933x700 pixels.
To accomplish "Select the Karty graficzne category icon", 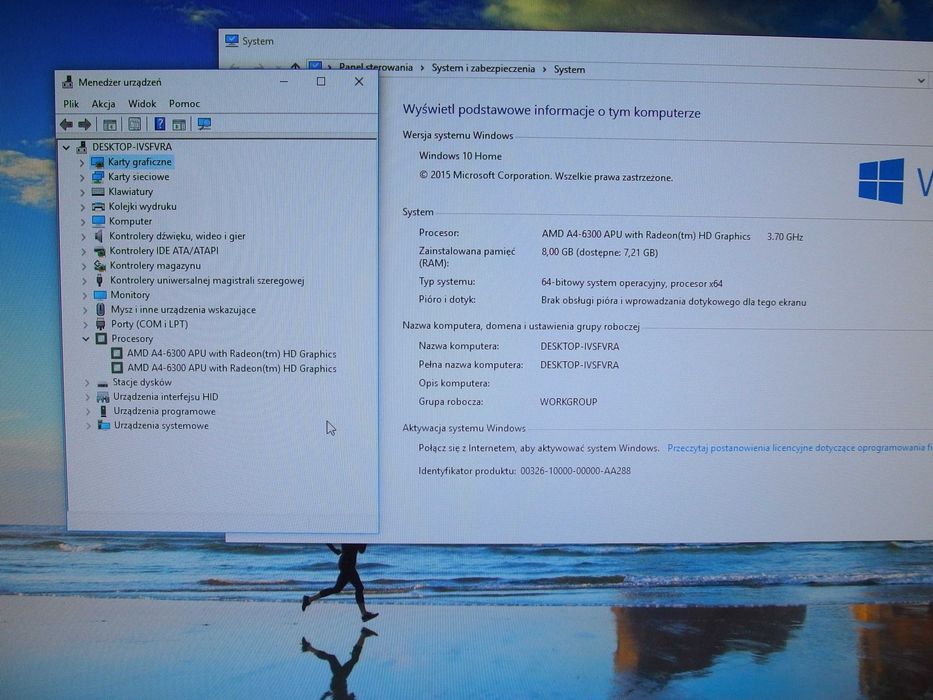I will coord(98,162).
